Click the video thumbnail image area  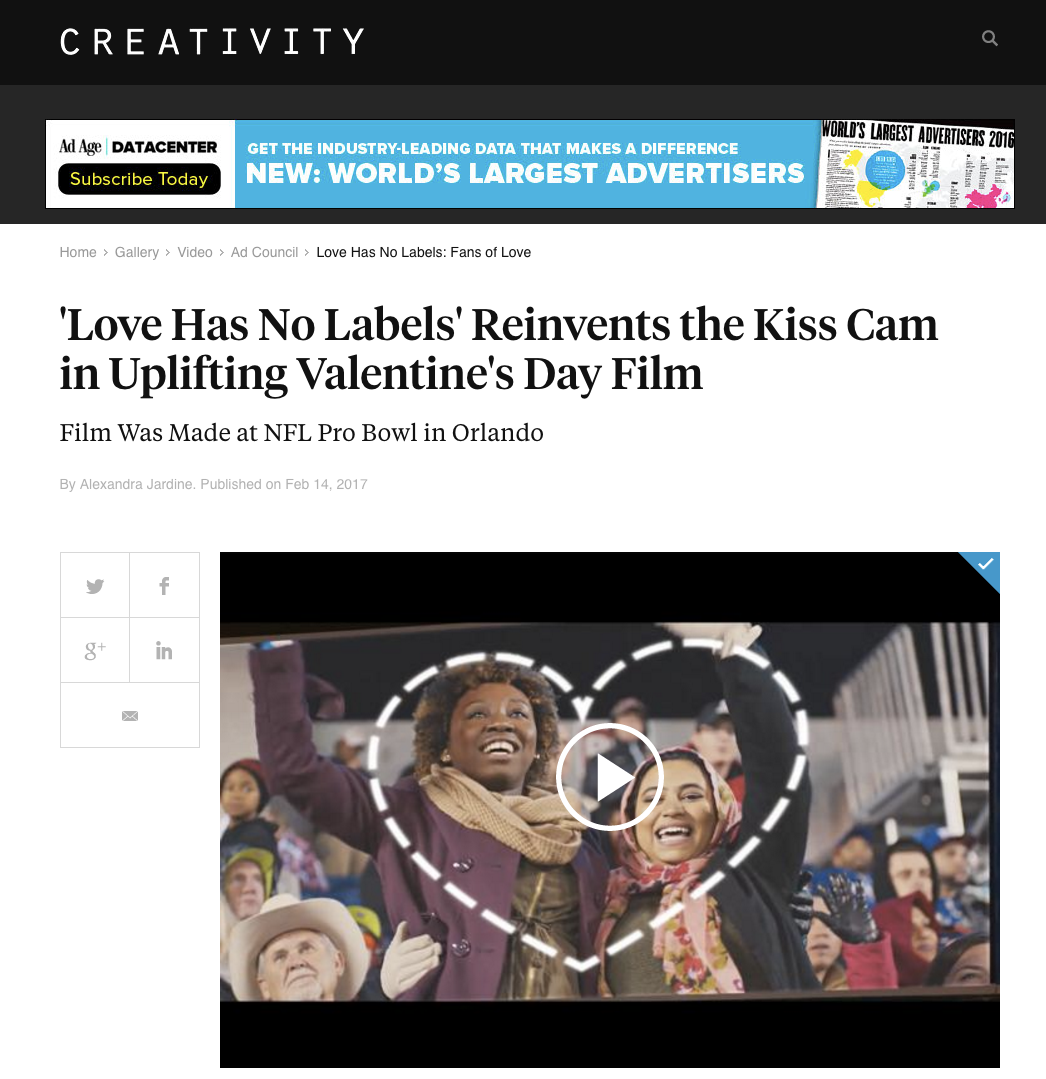point(610,810)
